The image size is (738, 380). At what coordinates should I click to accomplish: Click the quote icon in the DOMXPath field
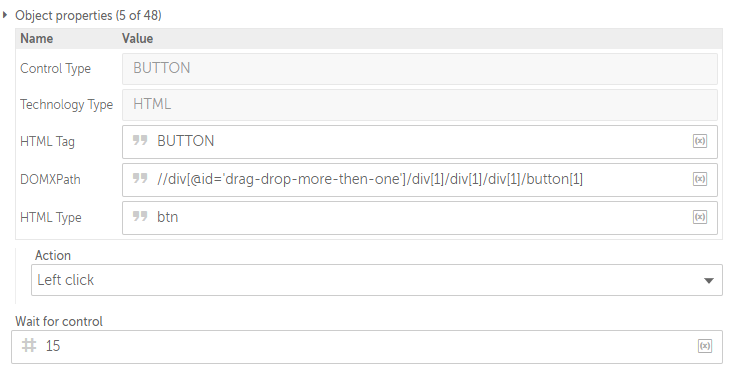click(140, 178)
